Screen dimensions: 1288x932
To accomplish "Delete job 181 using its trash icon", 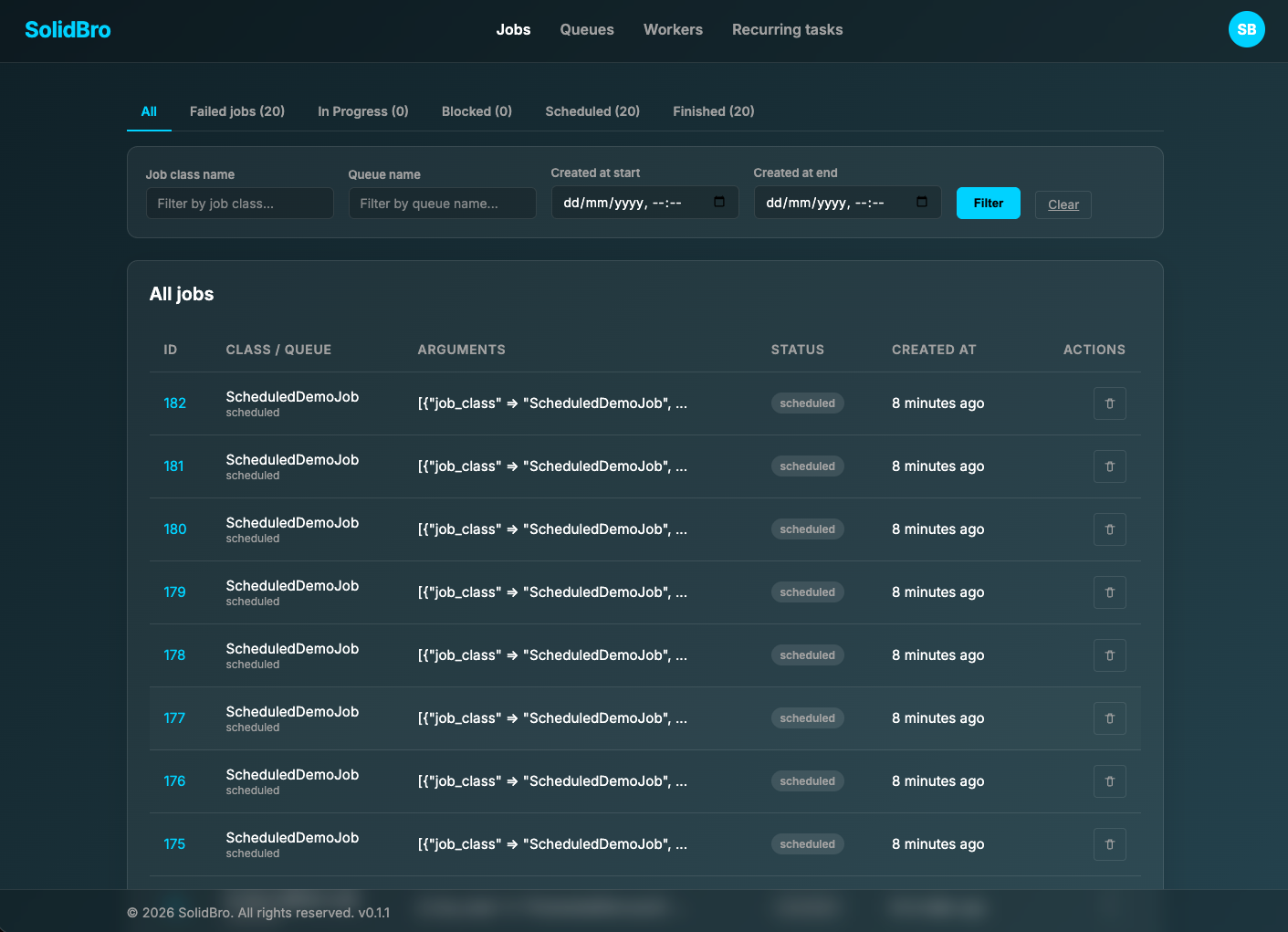I will tap(1109, 466).
